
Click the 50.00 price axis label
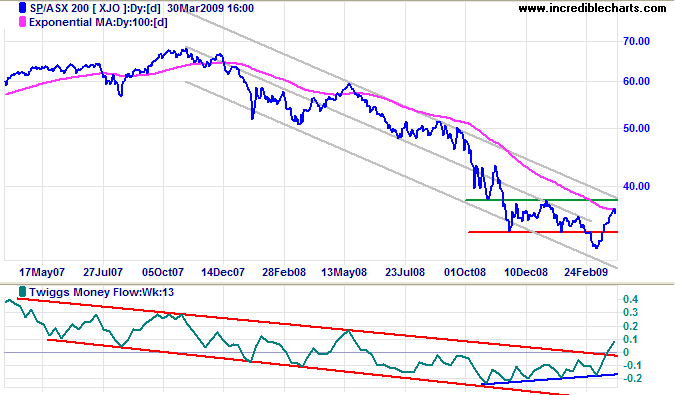pos(636,128)
